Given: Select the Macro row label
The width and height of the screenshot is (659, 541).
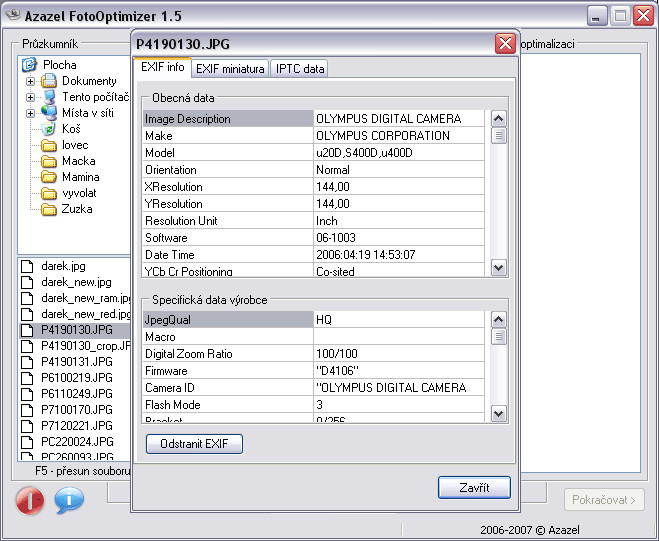Looking at the screenshot, I should point(160,337).
